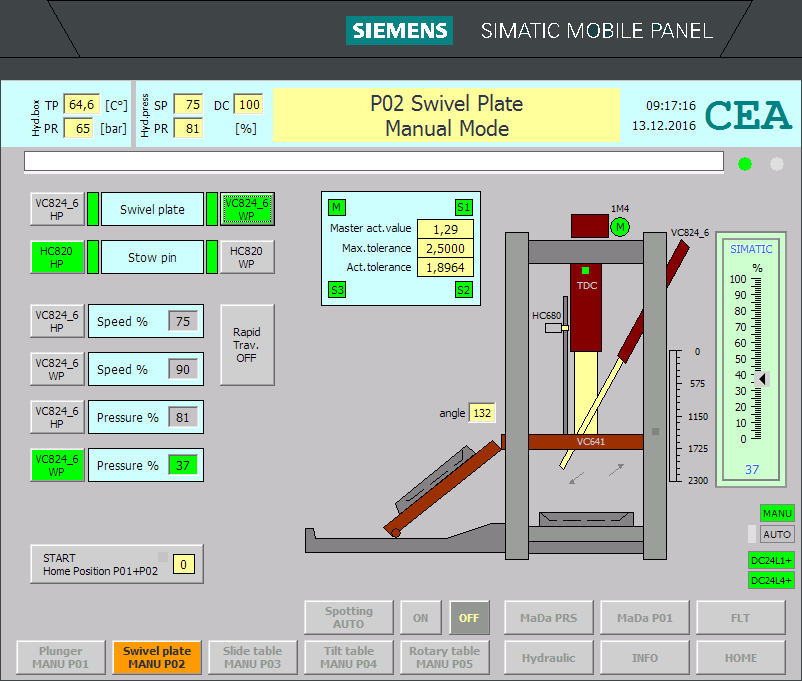
Task: Click START Home Position P01+P02
Action: tap(117, 564)
